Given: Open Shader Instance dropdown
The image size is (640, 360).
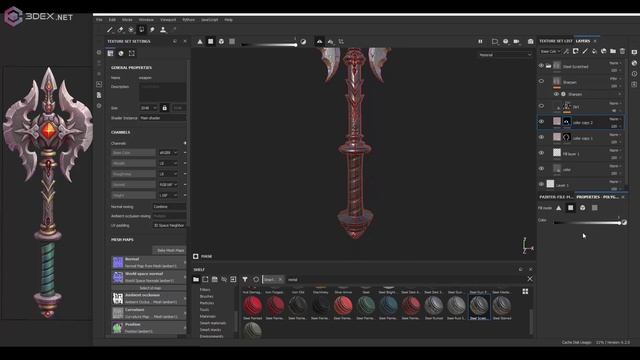Looking at the screenshot, I should tap(162, 118).
